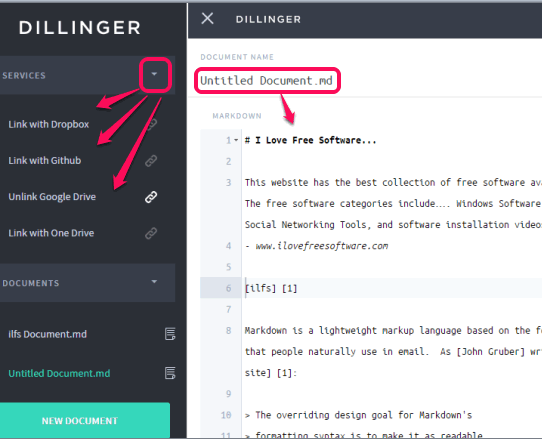Click the line starting 'Markdown is a lightweight markup'
The height and width of the screenshot is (439, 542).
pyautogui.click(x=393, y=330)
